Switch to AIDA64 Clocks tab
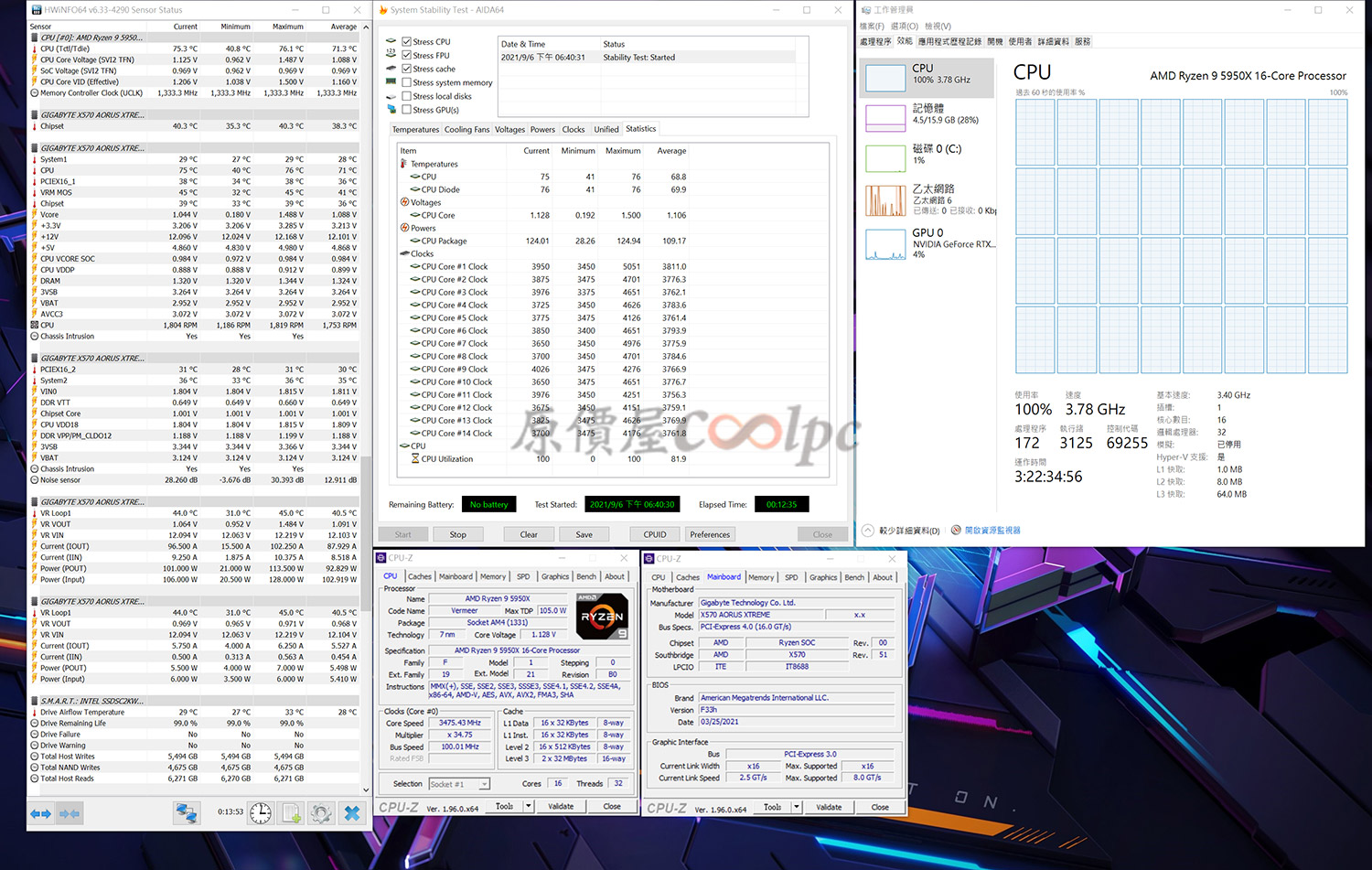 coord(573,129)
